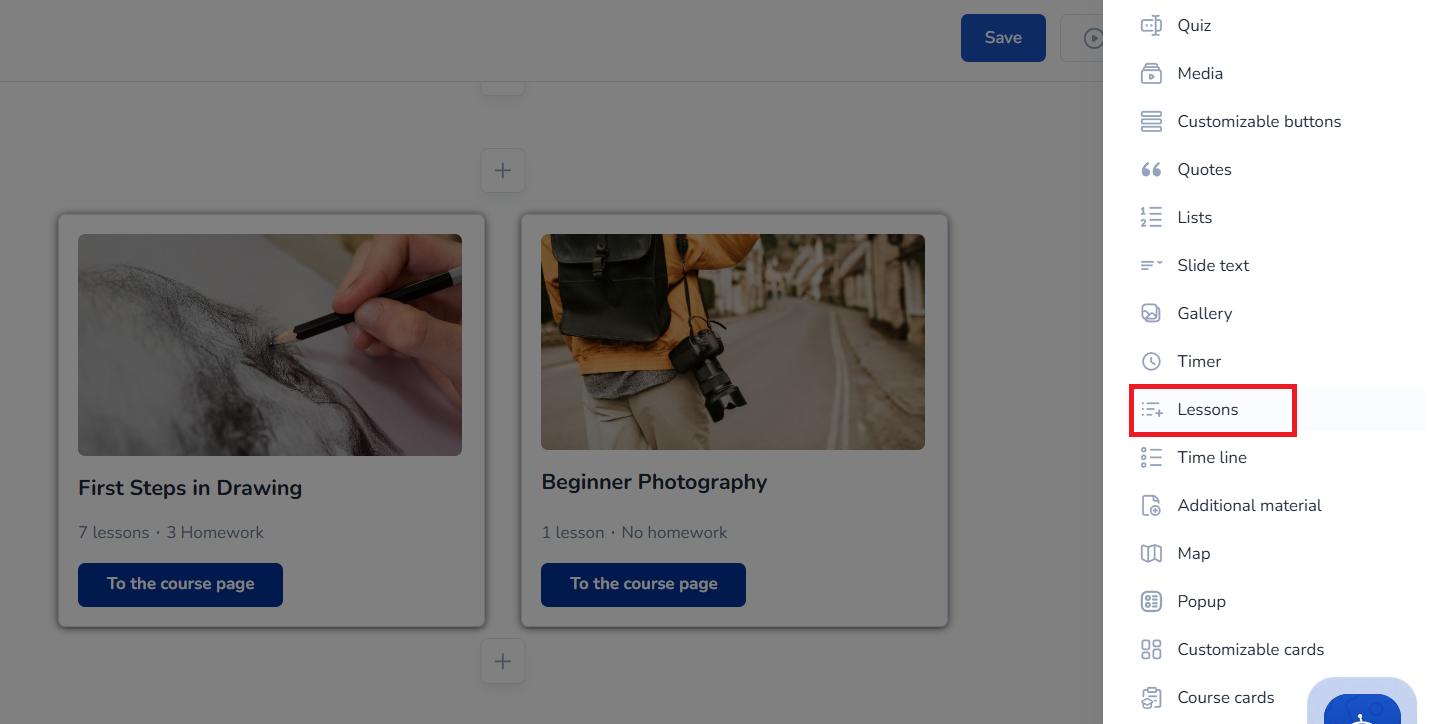Click the plus button above course cards
This screenshot has width=1433, height=724.
(503, 171)
